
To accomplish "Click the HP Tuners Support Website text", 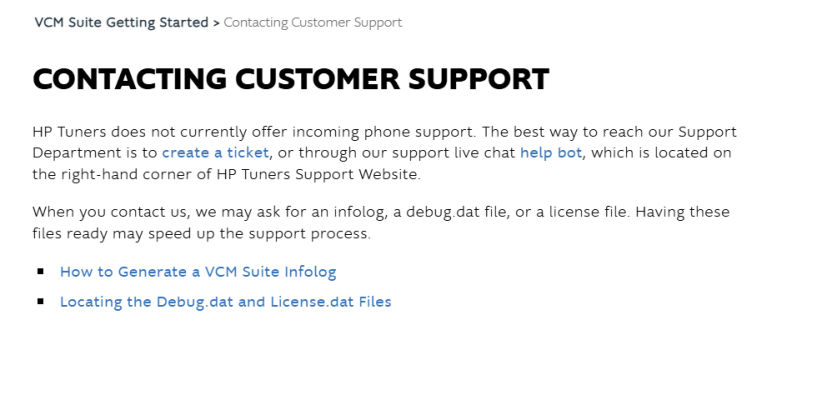I will pyautogui.click(x=318, y=174).
